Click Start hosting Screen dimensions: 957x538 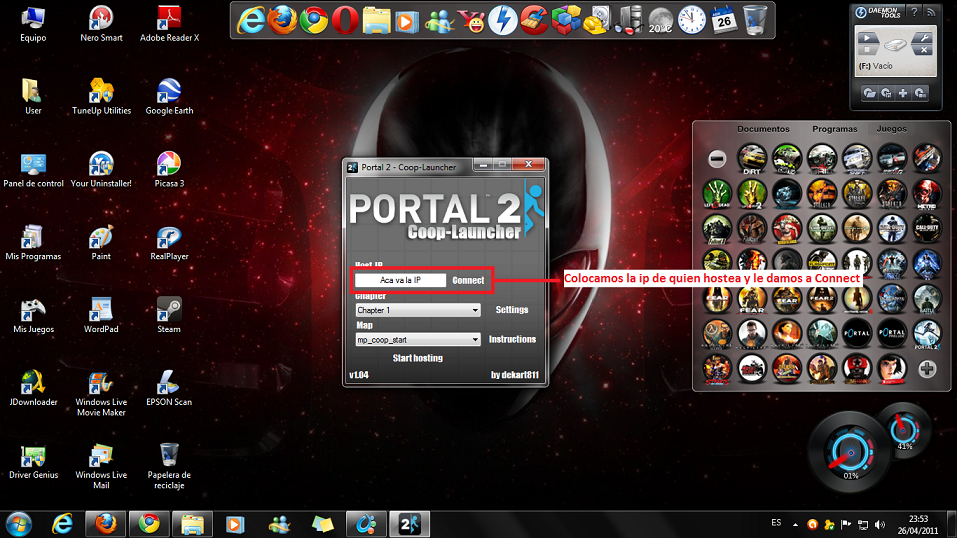coord(417,358)
